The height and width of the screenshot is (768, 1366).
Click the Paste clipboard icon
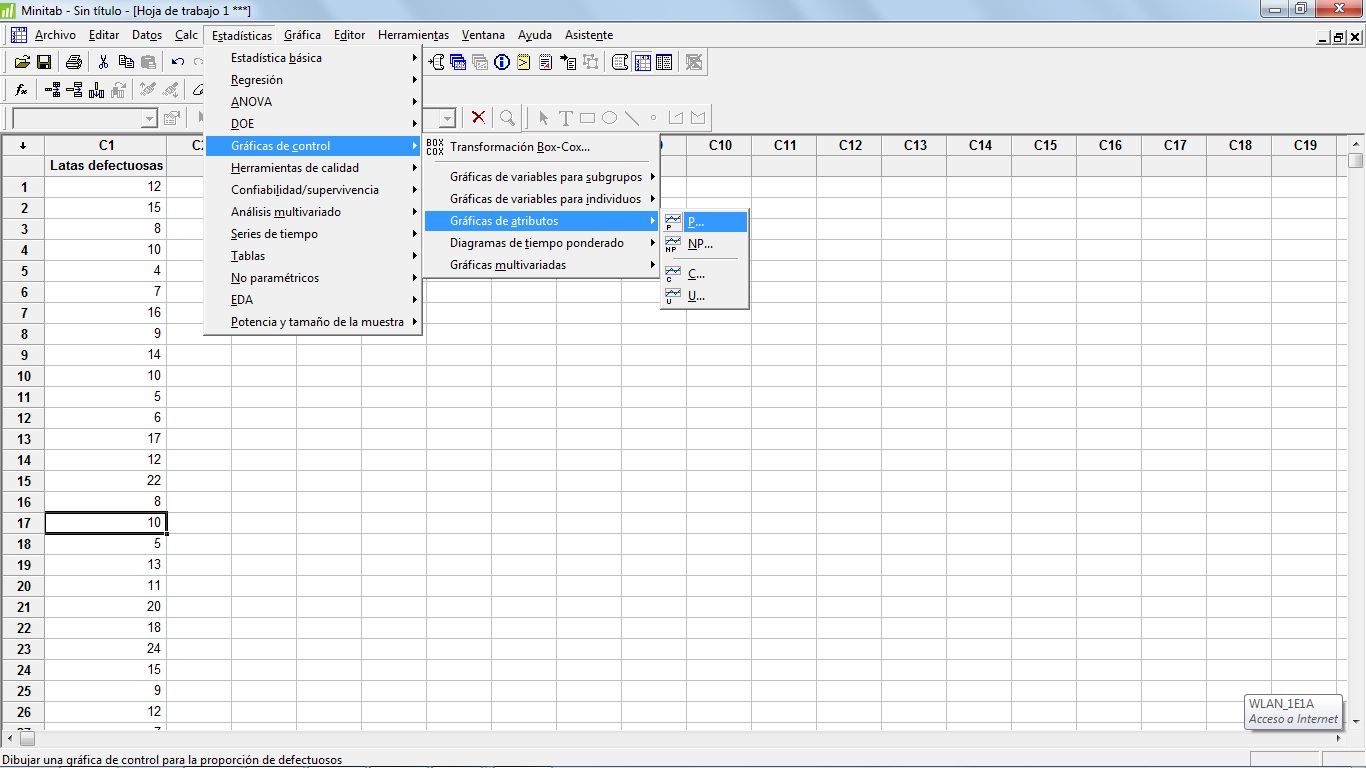click(147, 62)
